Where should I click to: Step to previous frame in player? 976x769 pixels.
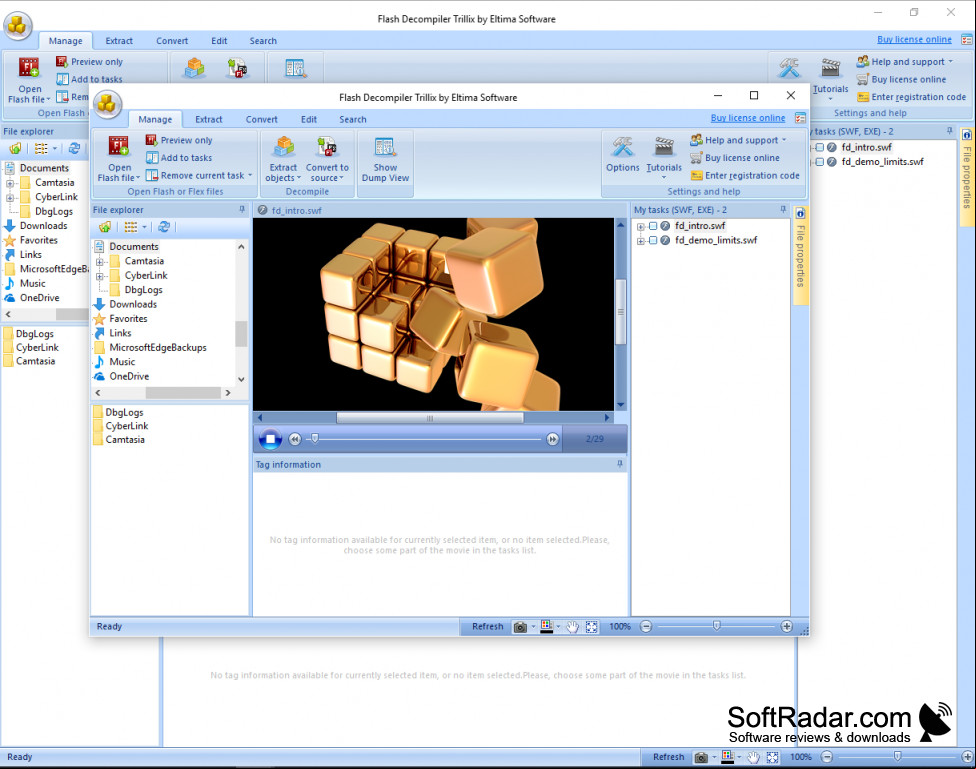[295, 439]
